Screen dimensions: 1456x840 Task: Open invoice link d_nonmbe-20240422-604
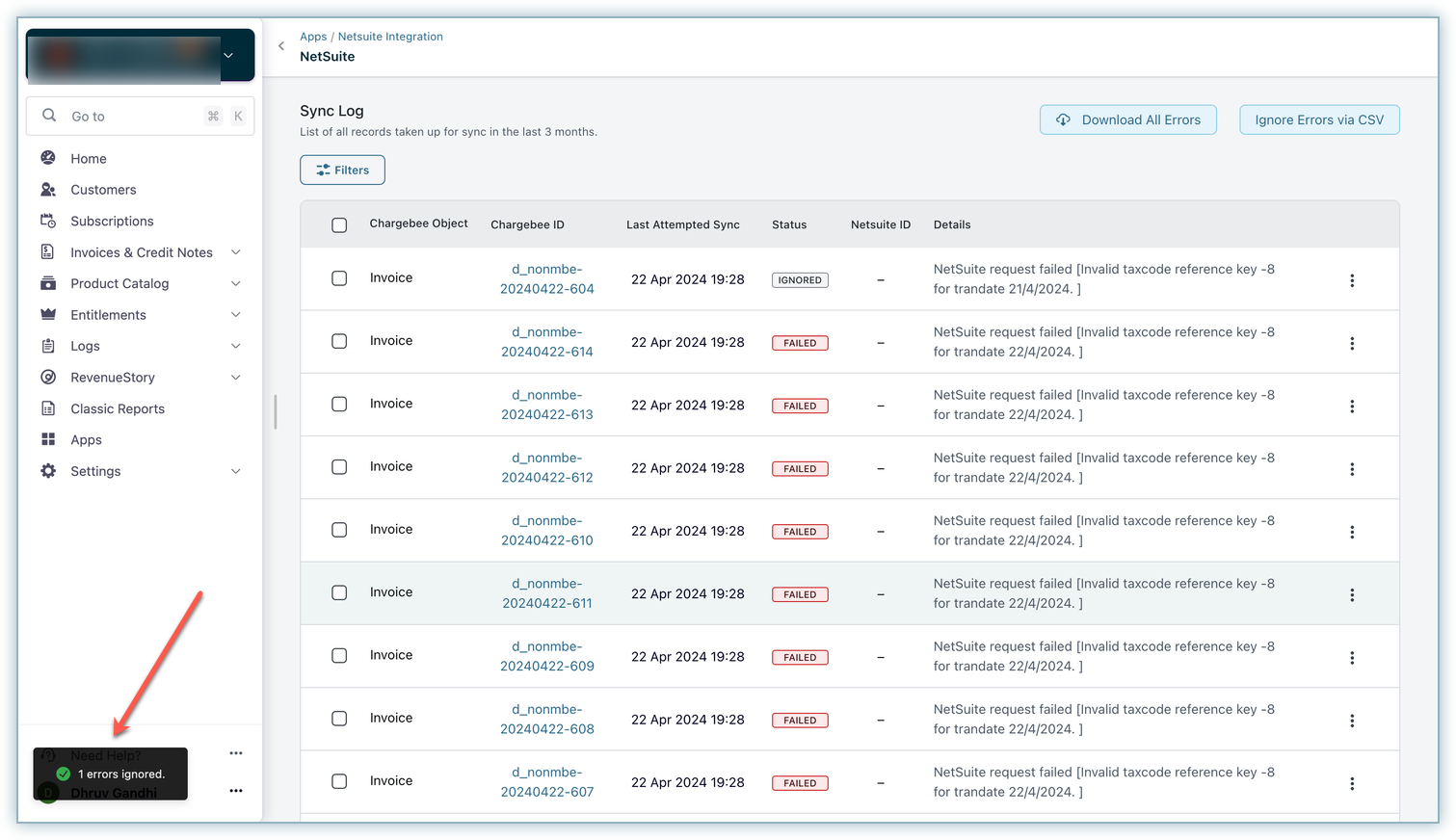pos(547,278)
